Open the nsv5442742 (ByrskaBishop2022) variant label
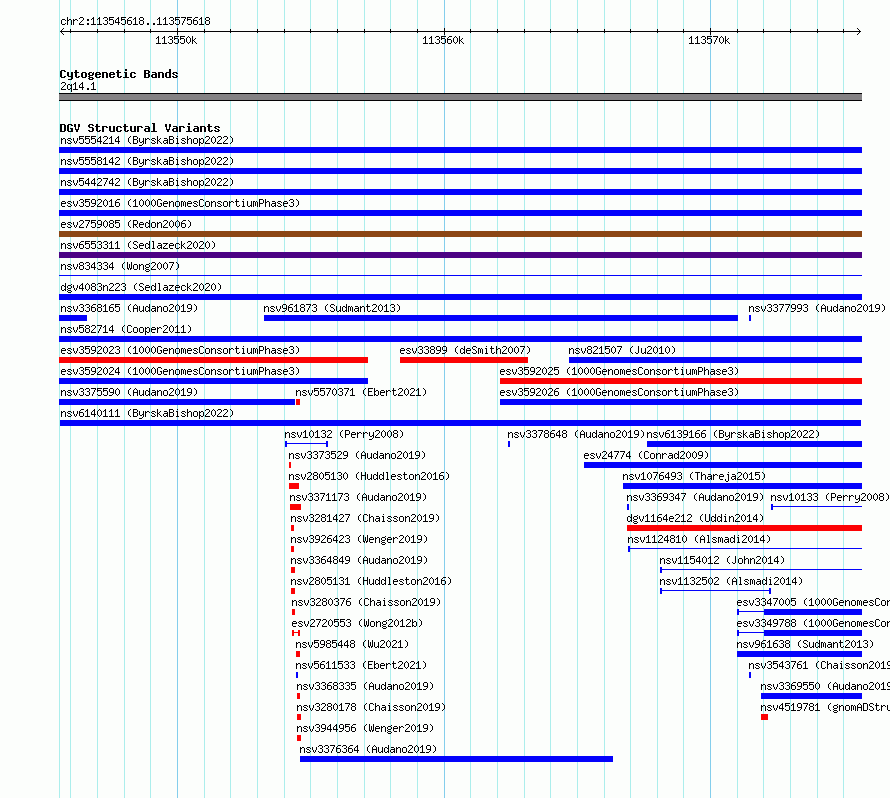 147,182
